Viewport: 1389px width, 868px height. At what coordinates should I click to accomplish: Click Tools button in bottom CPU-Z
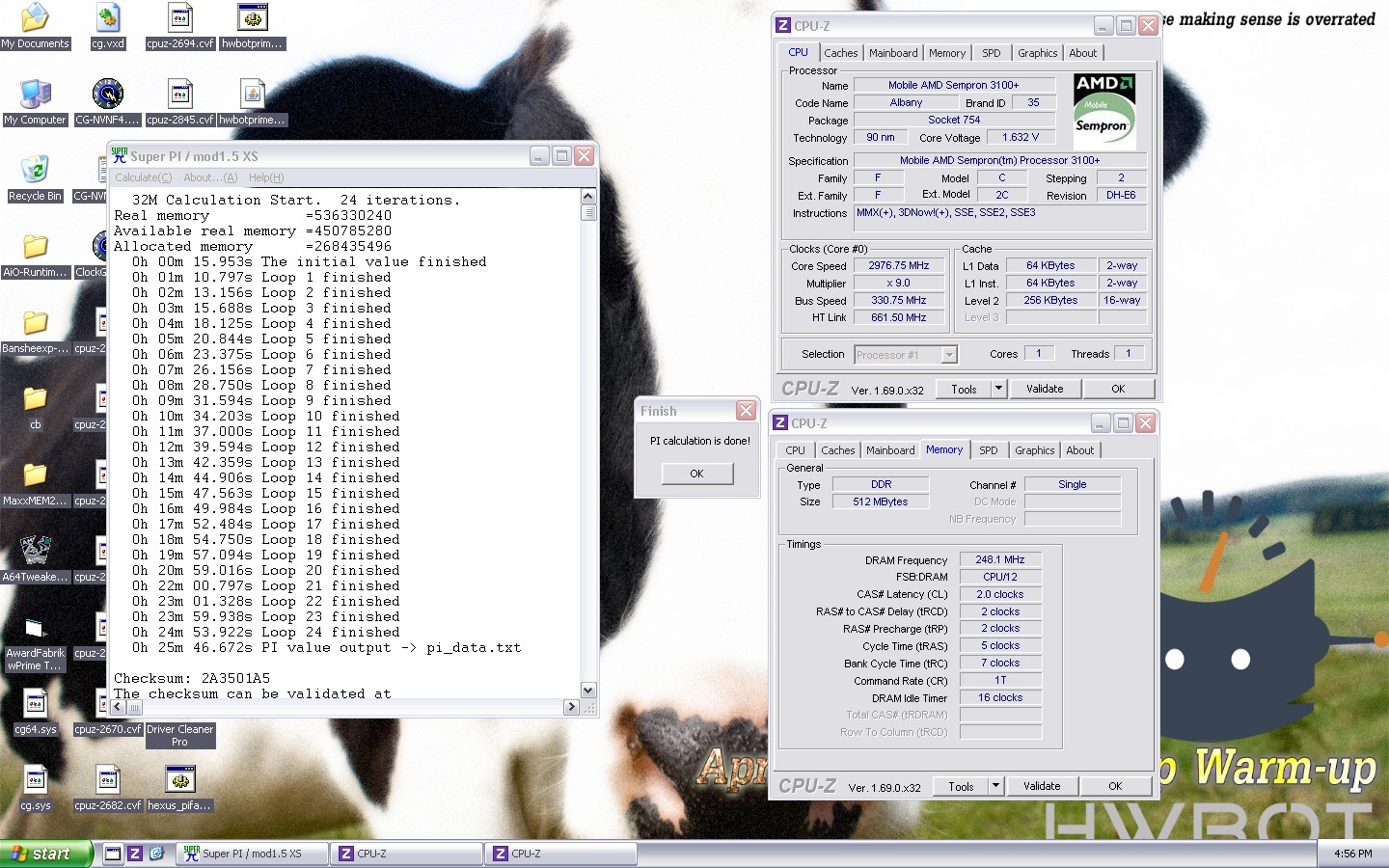pyautogui.click(x=961, y=786)
